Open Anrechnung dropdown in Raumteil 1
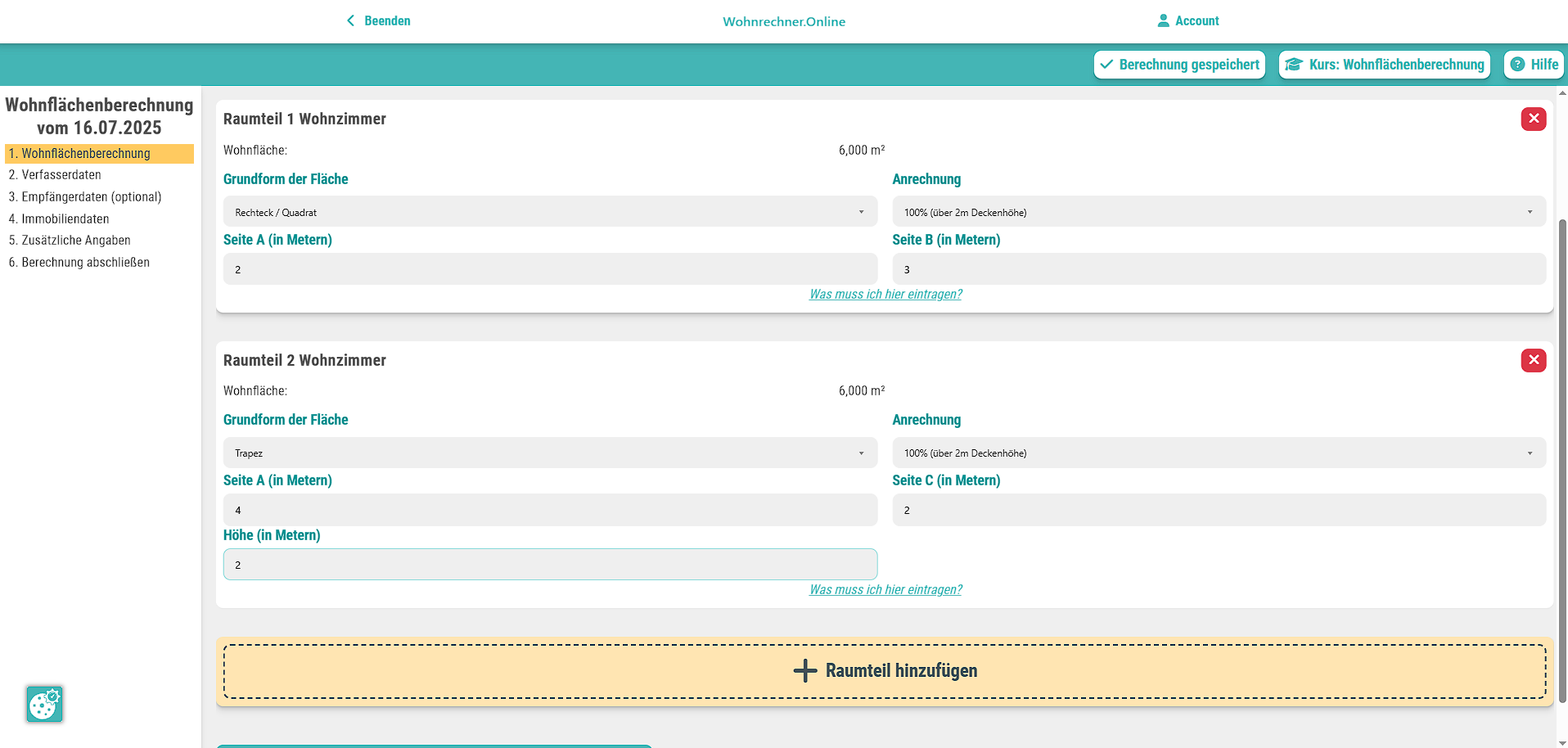This screenshot has height=748, width=1568. click(x=1219, y=212)
